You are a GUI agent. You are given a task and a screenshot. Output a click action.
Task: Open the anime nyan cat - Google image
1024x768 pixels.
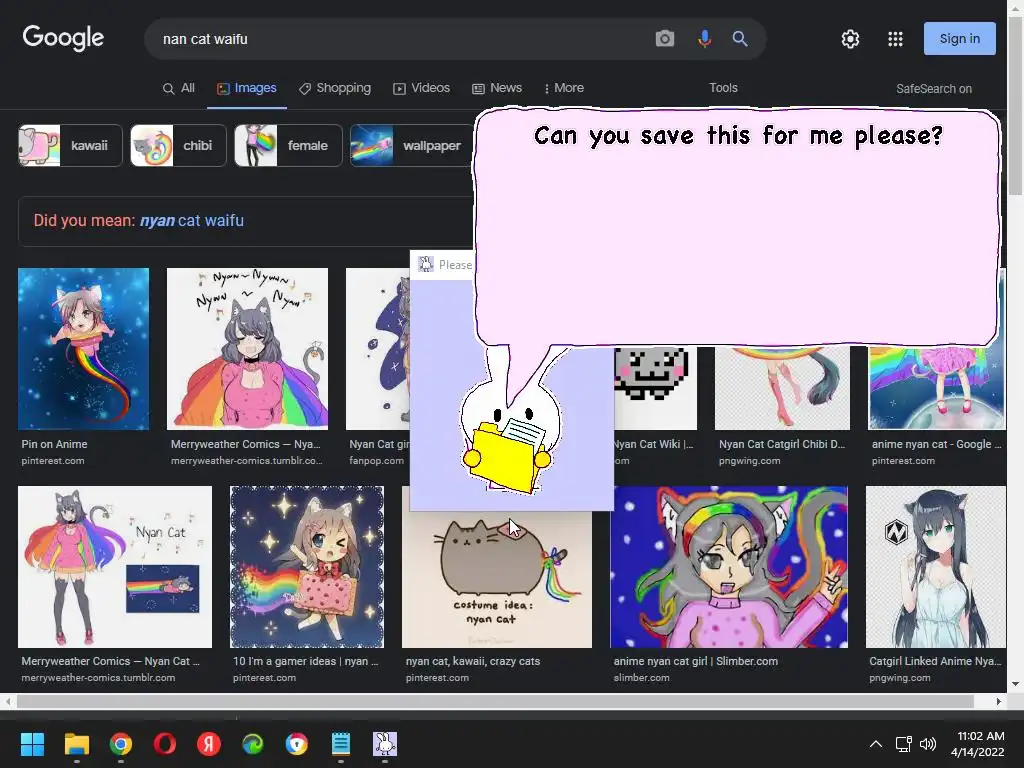(x=936, y=388)
